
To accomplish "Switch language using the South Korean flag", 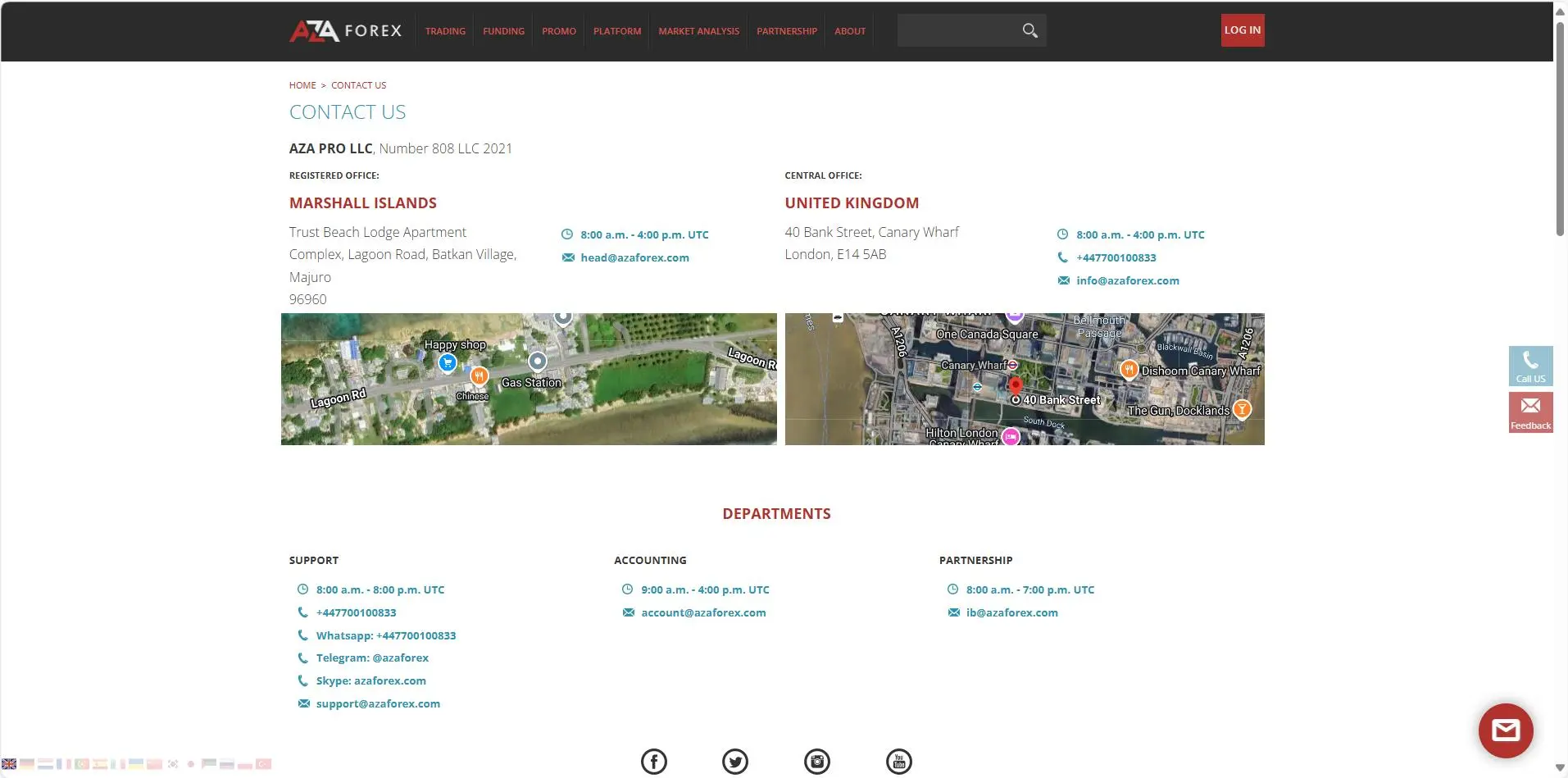I will point(173,764).
